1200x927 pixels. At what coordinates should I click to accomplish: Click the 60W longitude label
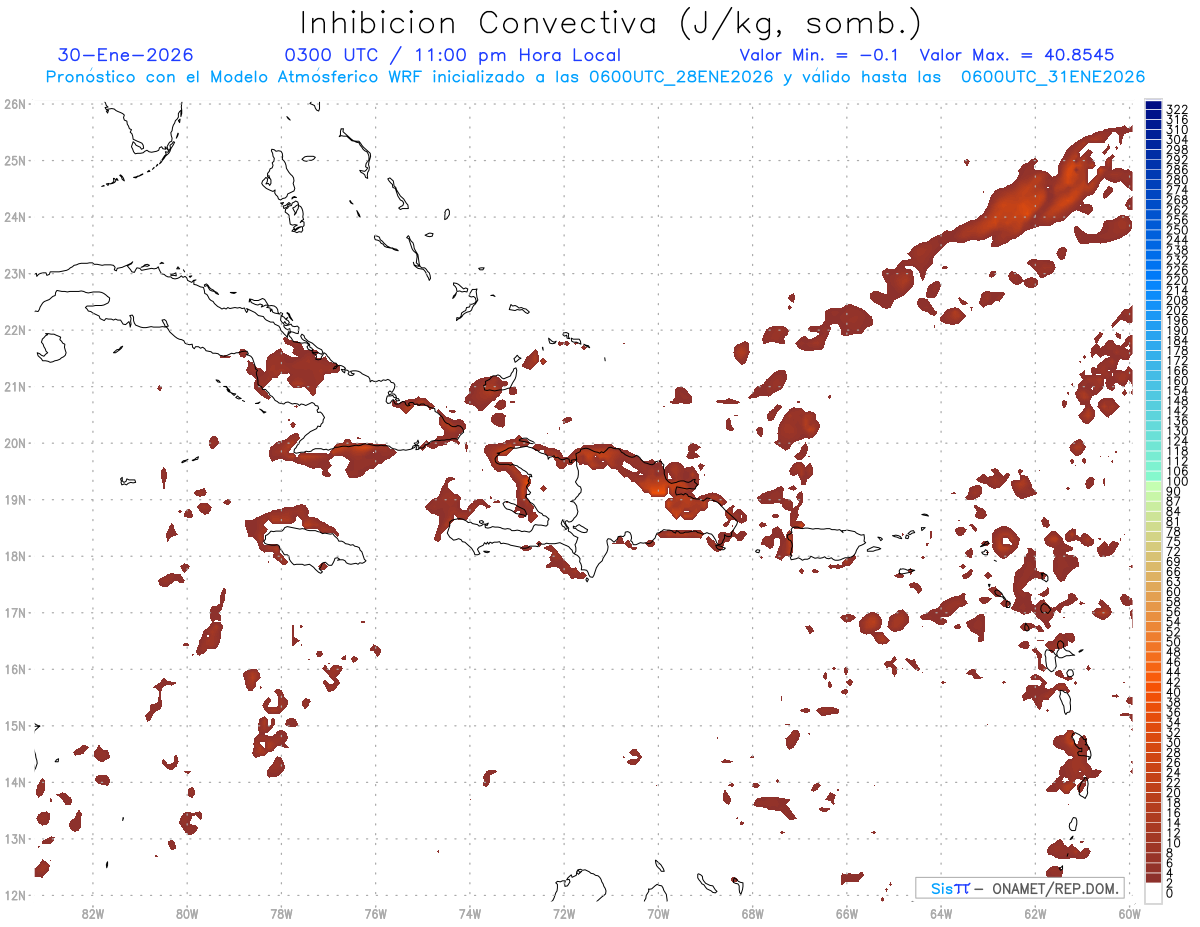coord(1130,912)
